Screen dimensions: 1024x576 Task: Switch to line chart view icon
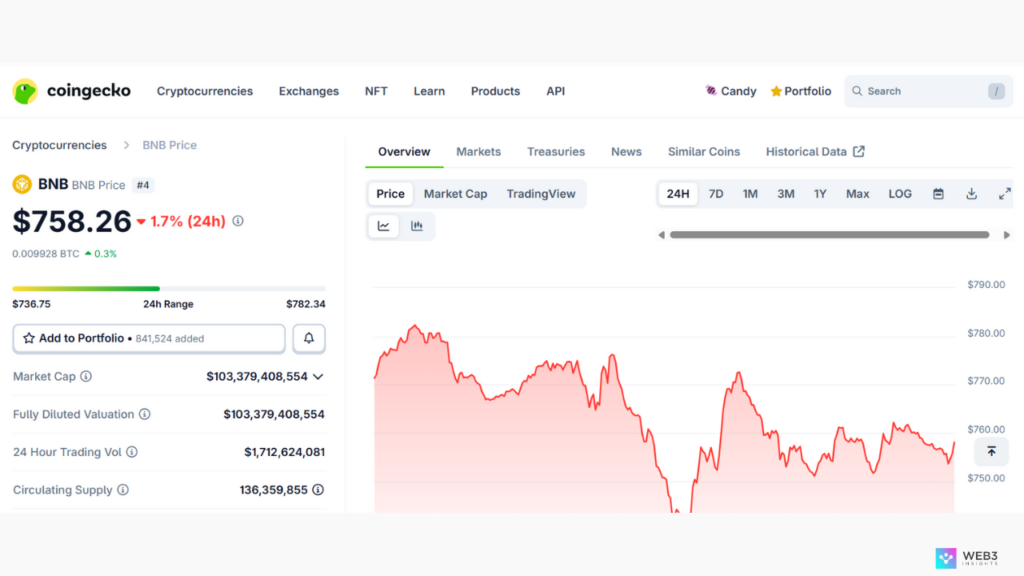click(384, 226)
